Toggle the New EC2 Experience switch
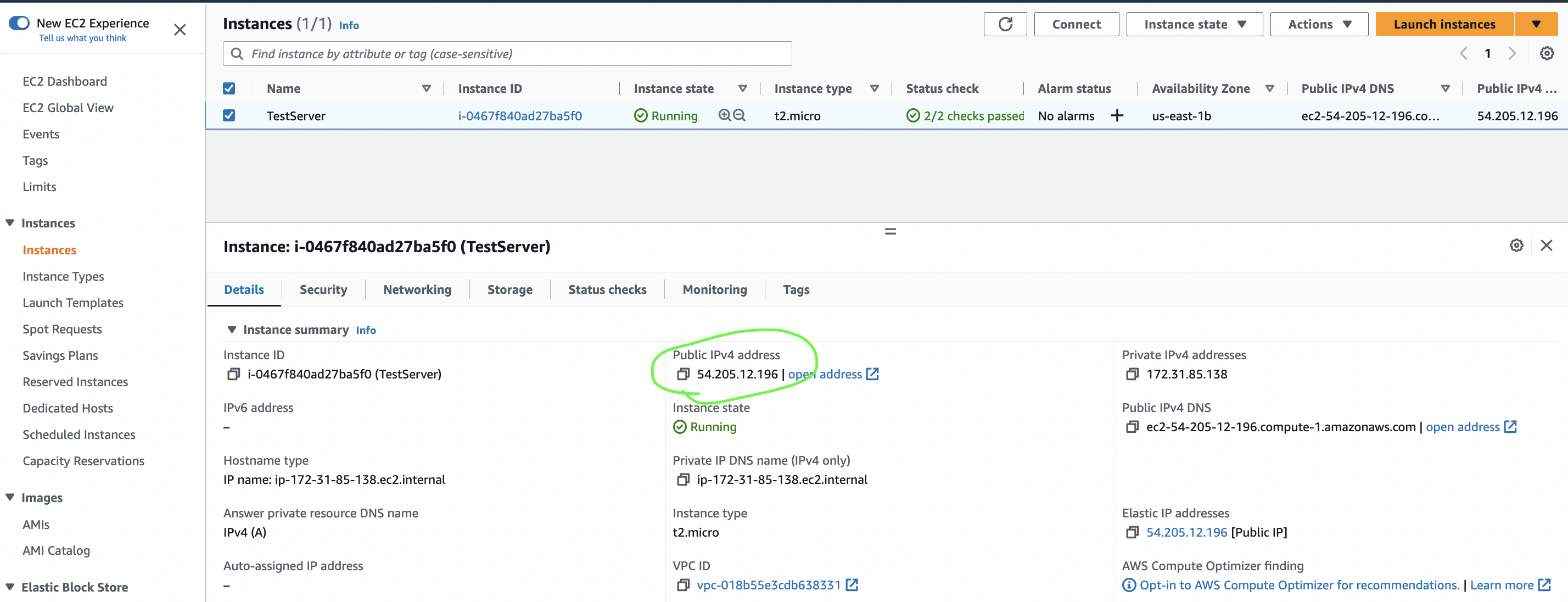 coord(19,23)
